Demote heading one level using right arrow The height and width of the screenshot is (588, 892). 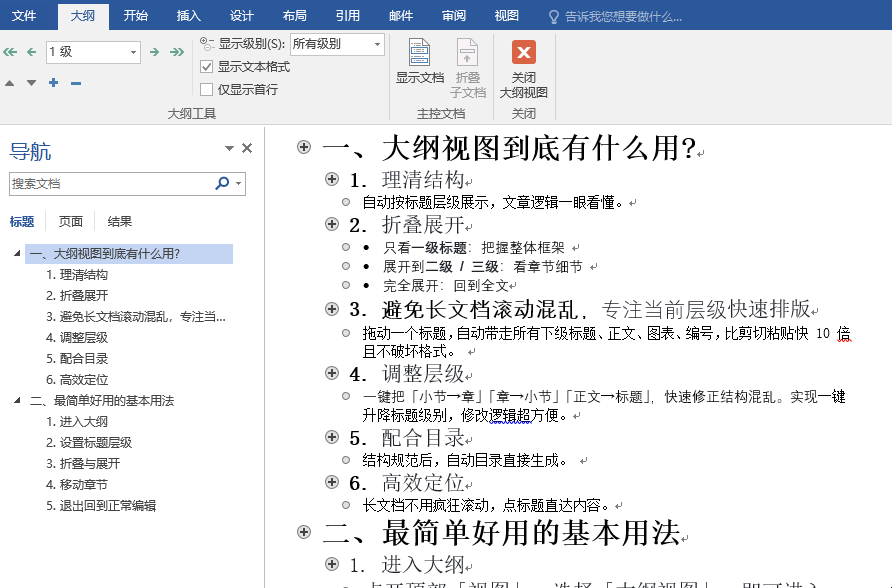[154, 51]
